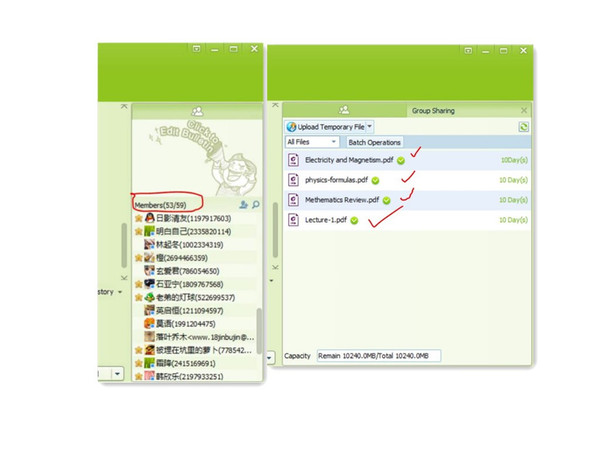Open the story dropdown arrow in left window

[x=120, y=292]
